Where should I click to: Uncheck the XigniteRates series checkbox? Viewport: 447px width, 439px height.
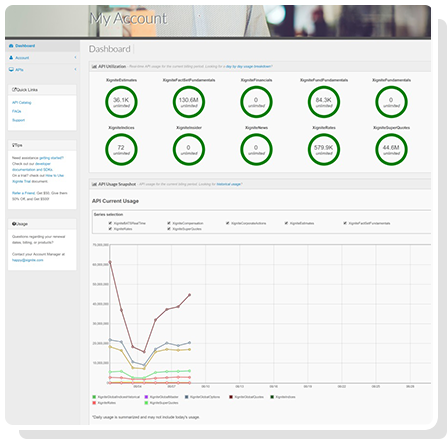(110, 229)
